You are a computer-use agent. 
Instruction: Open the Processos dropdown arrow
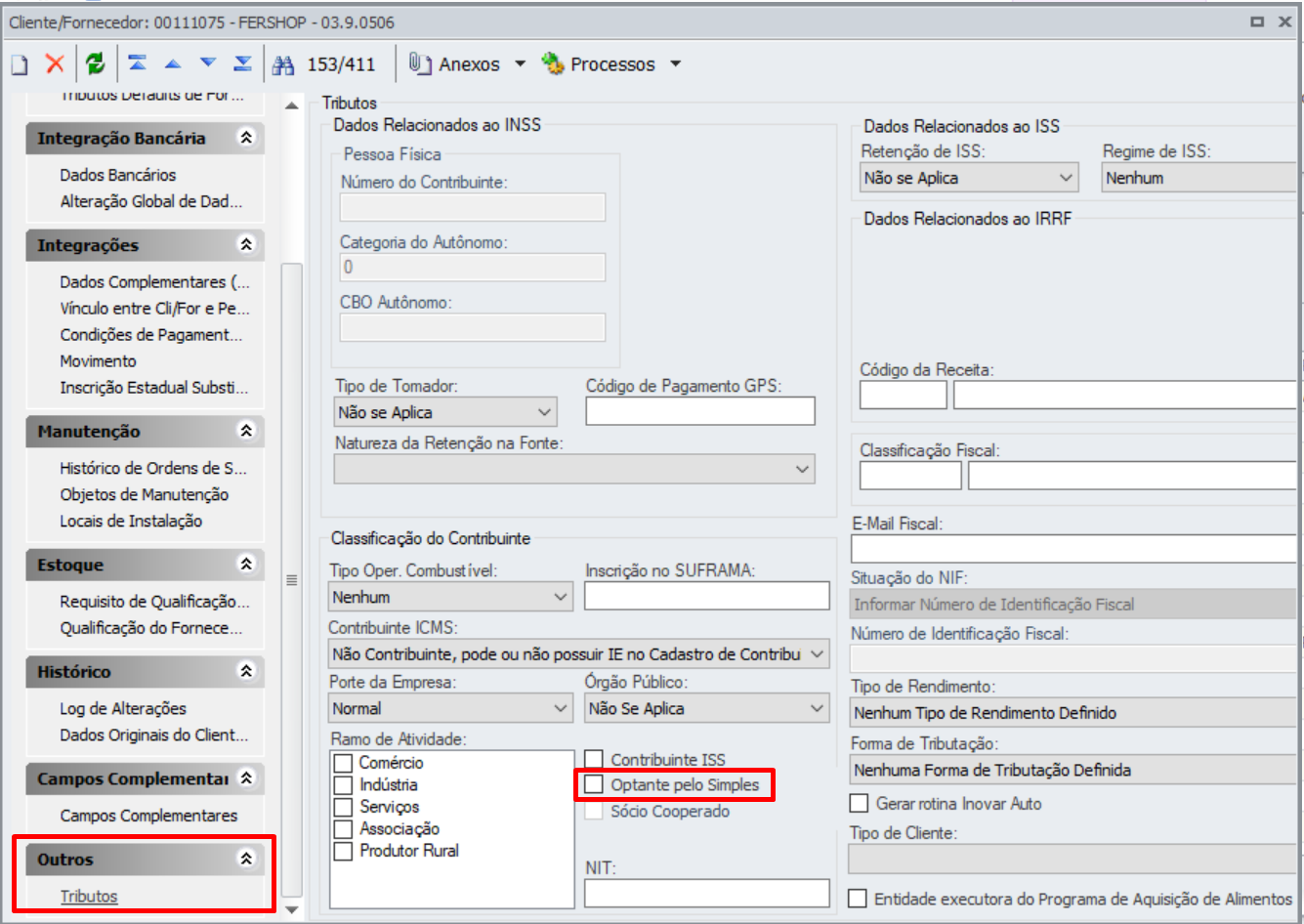pos(675,64)
